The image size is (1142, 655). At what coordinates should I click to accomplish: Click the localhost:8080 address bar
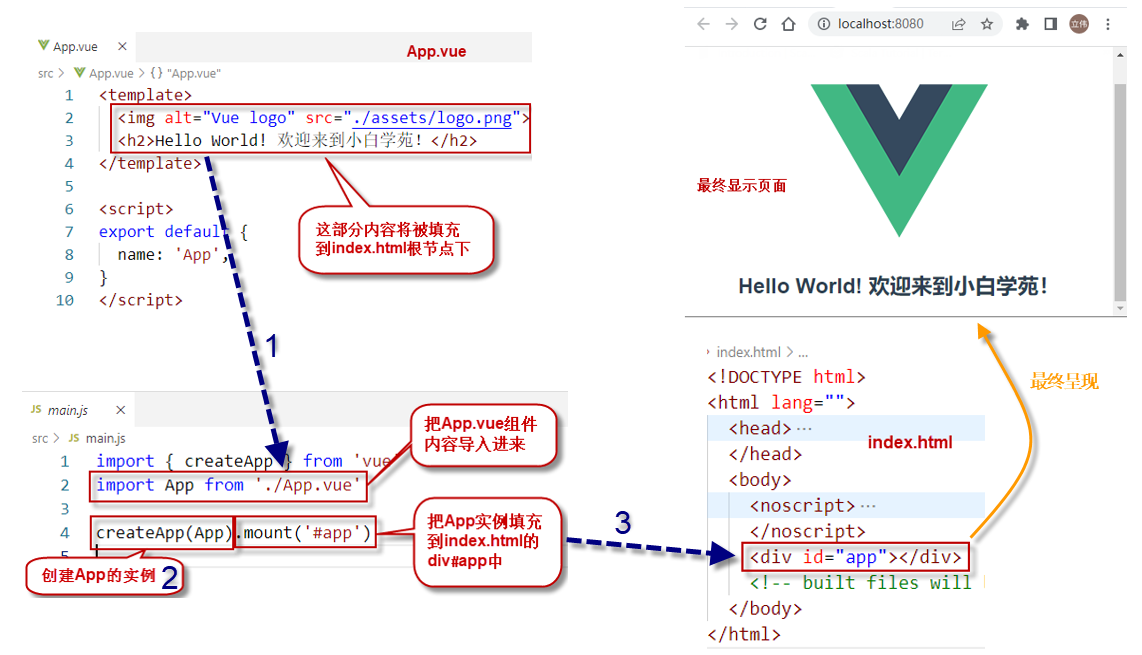[x=880, y=24]
